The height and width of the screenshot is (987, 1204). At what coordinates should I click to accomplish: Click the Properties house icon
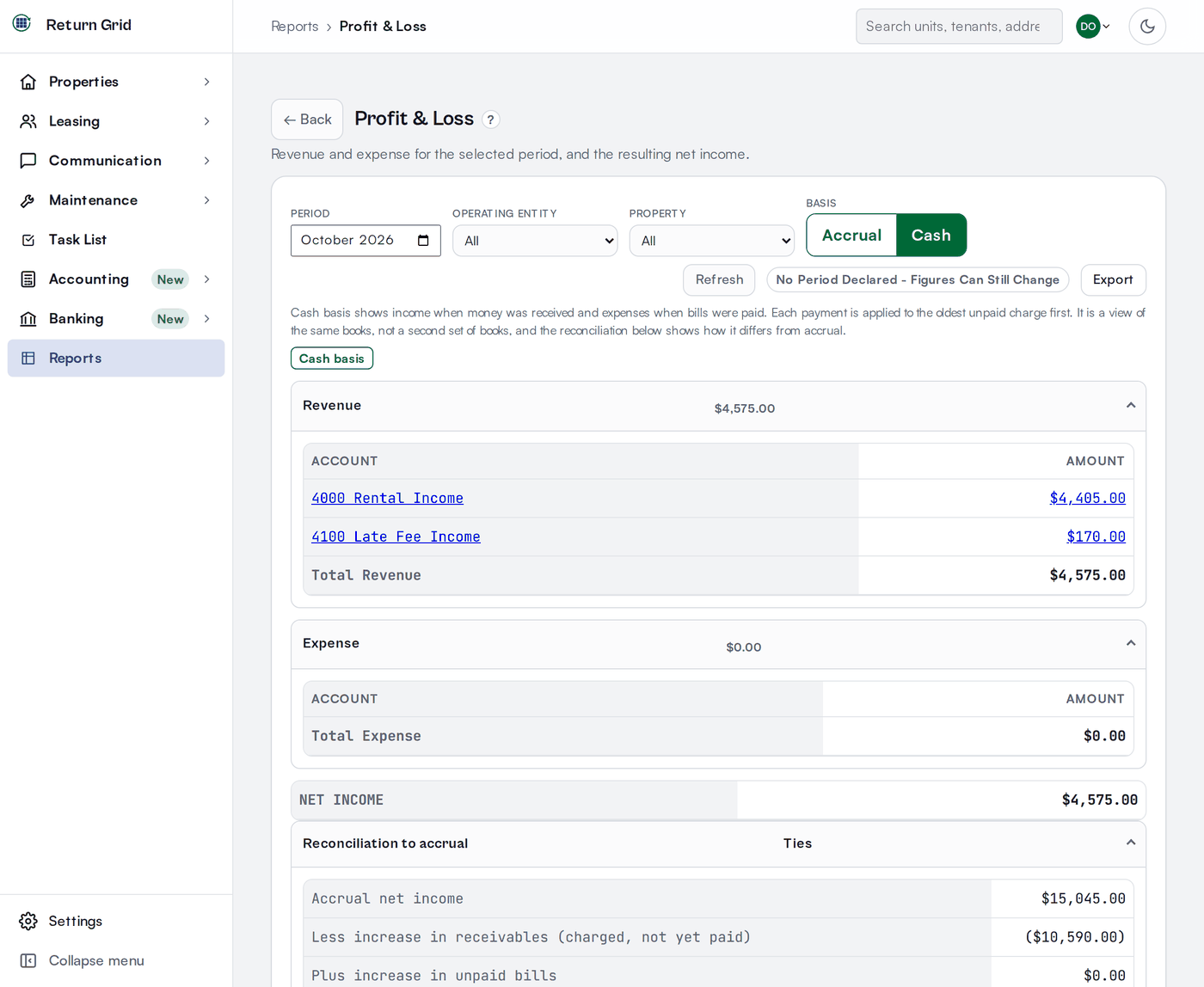(x=28, y=82)
